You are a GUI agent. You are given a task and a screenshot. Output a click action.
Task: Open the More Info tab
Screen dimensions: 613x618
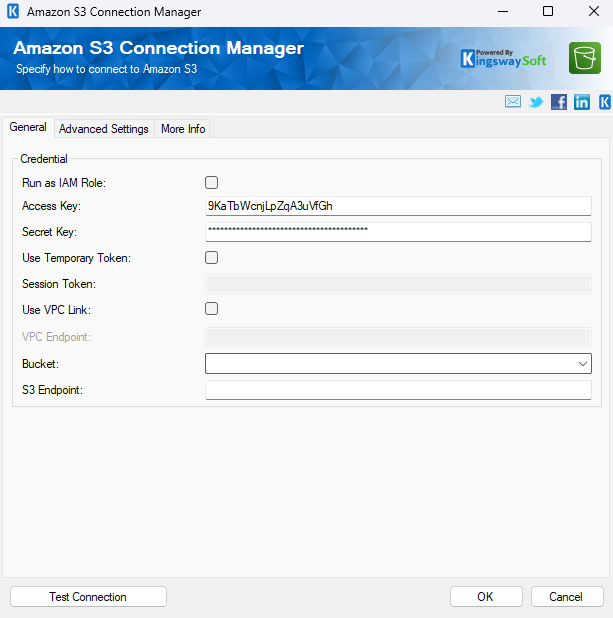point(183,129)
